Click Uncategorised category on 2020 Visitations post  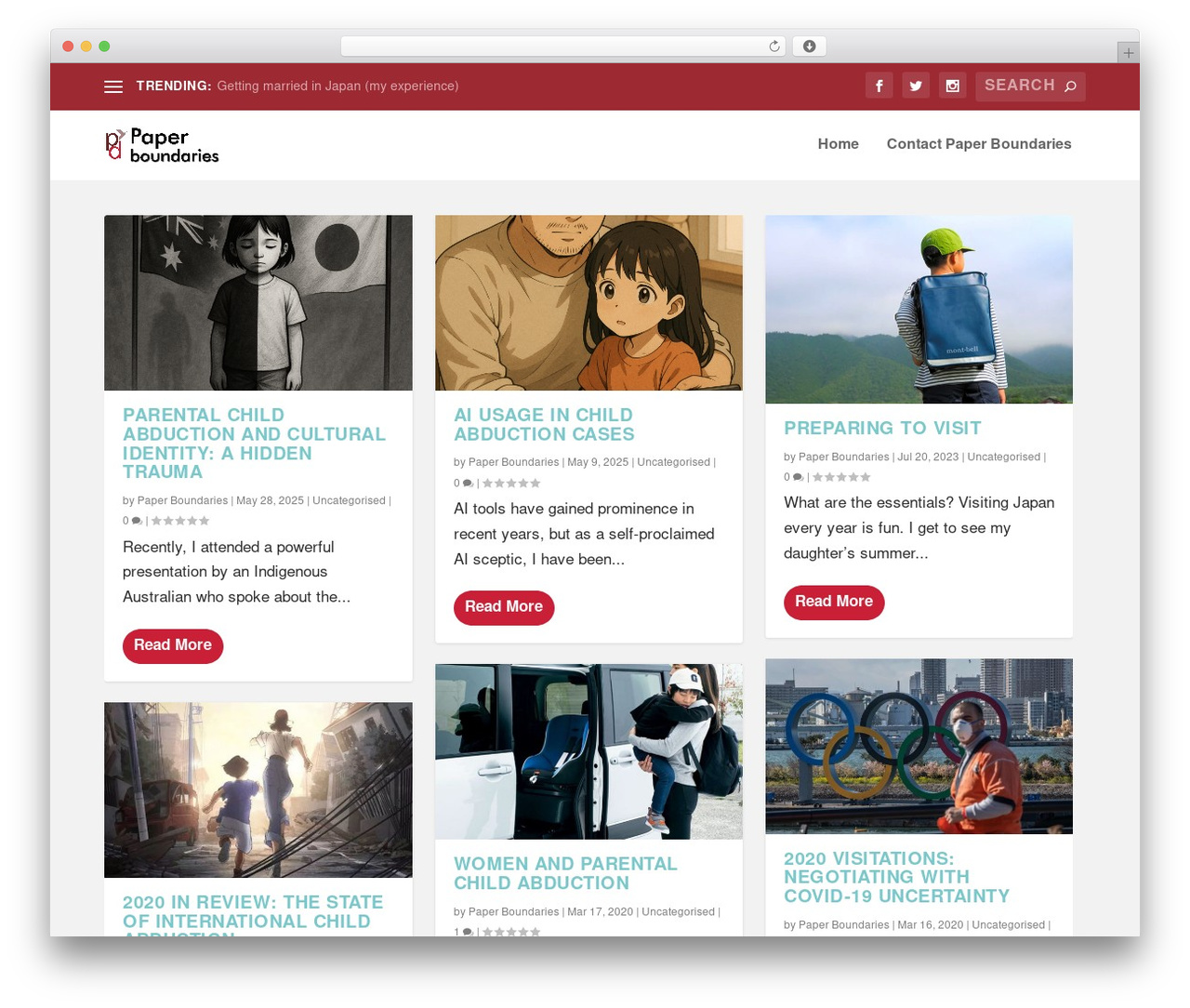click(x=1009, y=925)
